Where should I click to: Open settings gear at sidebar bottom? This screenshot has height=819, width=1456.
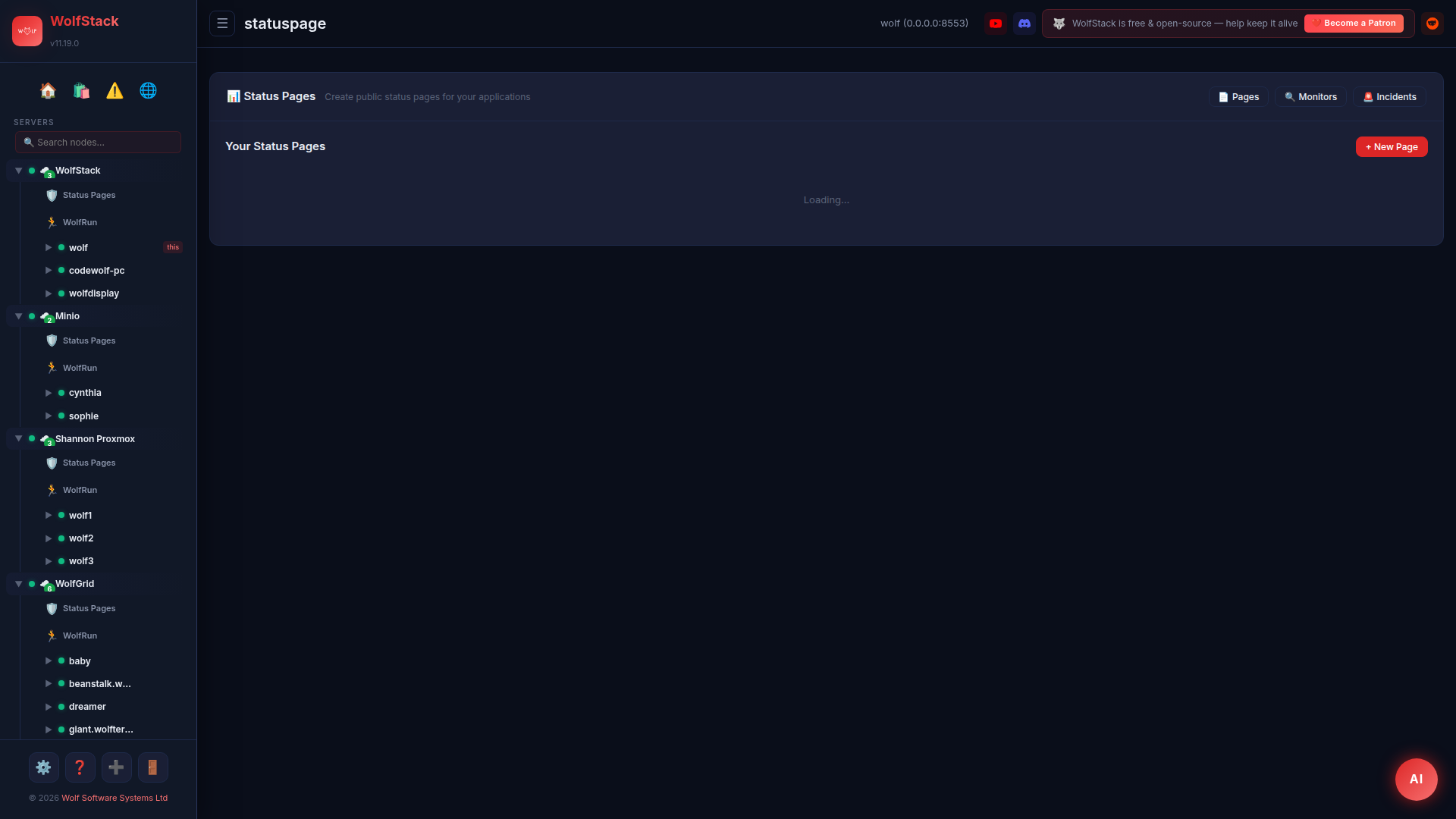click(x=44, y=767)
